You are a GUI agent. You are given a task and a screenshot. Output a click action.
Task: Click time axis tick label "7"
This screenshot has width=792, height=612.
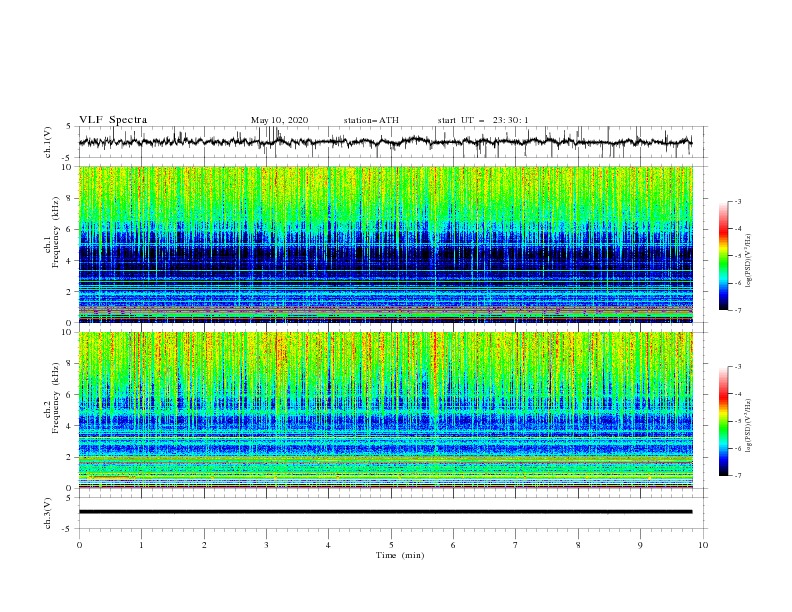[x=516, y=545]
